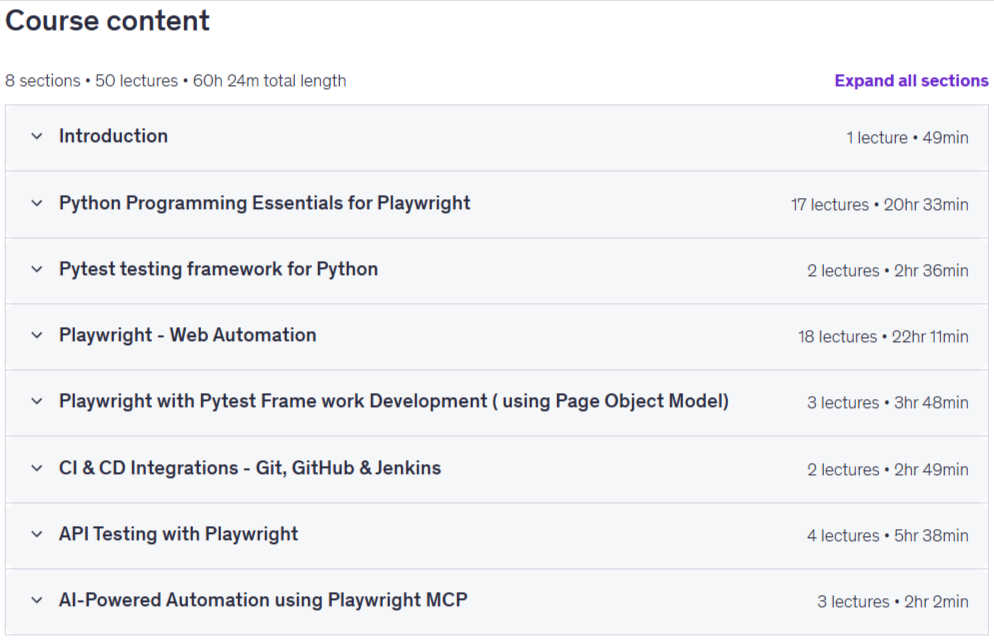Viewport: 994px width, 643px height.
Task: Select AI-Powered Automation using Playwright MCP title
Action: 263,600
